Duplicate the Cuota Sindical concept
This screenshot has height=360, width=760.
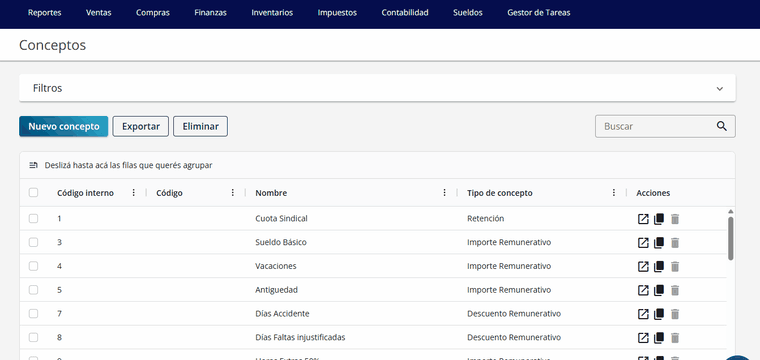tap(658, 219)
